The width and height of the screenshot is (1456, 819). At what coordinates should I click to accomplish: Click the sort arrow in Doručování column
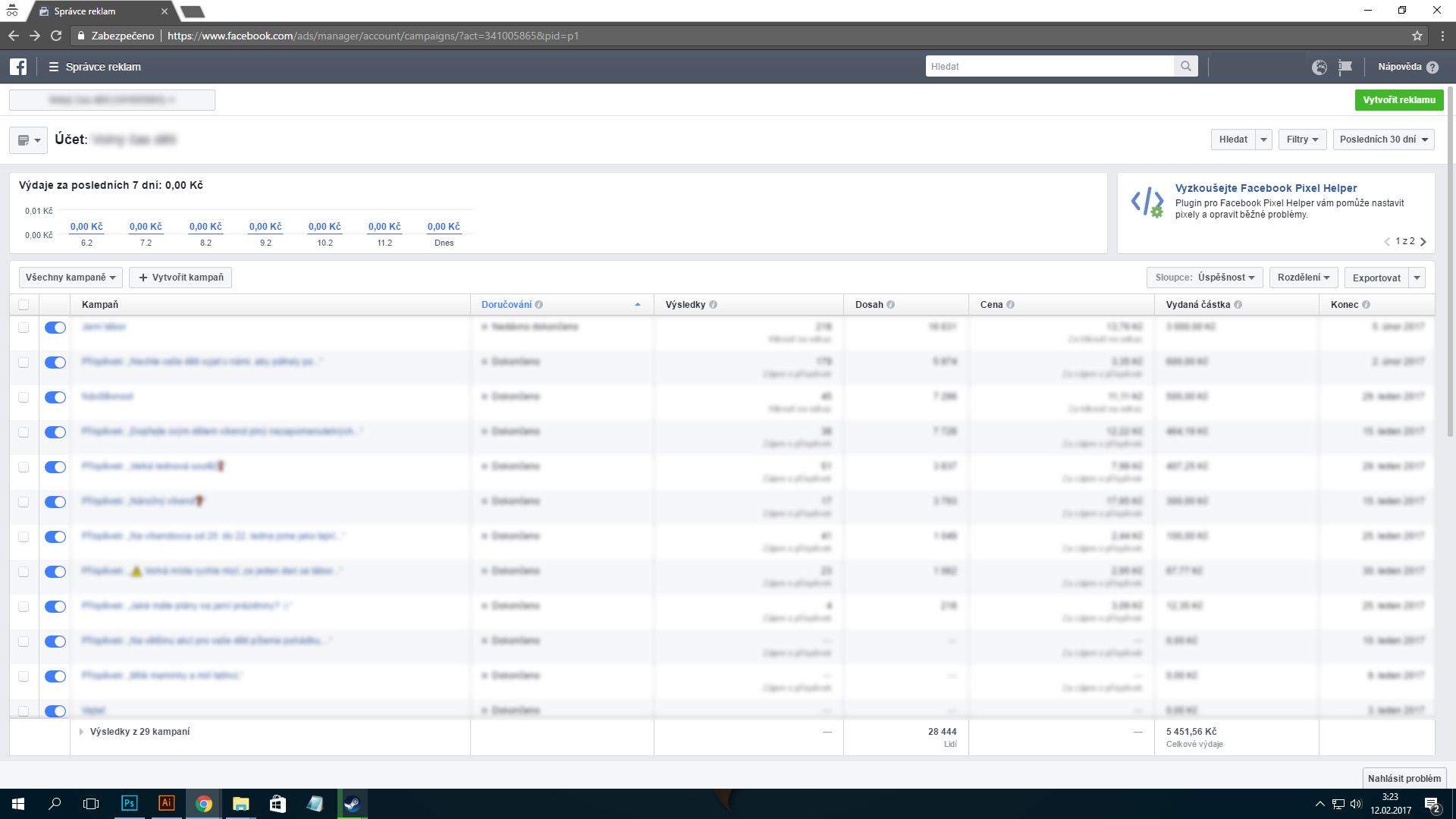coord(638,305)
